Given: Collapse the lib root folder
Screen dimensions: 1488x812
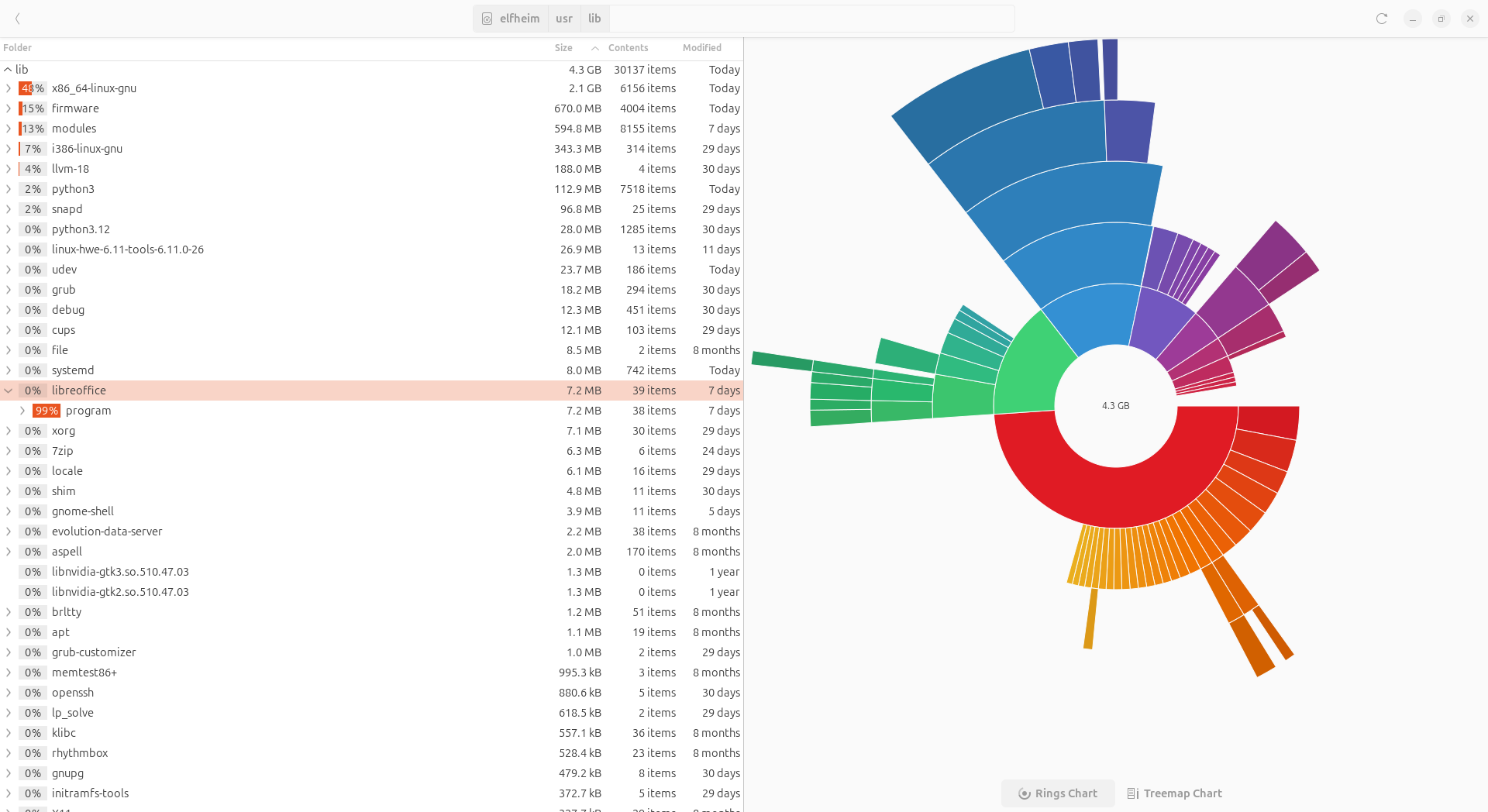Looking at the screenshot, I should (x=8, y=70).
